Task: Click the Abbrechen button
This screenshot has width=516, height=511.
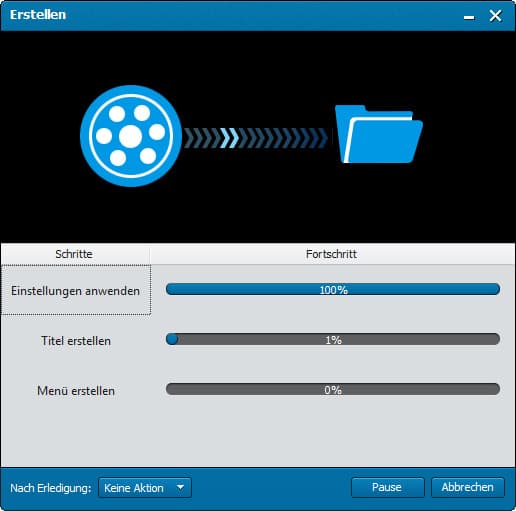Action: (x=468, y=487)
